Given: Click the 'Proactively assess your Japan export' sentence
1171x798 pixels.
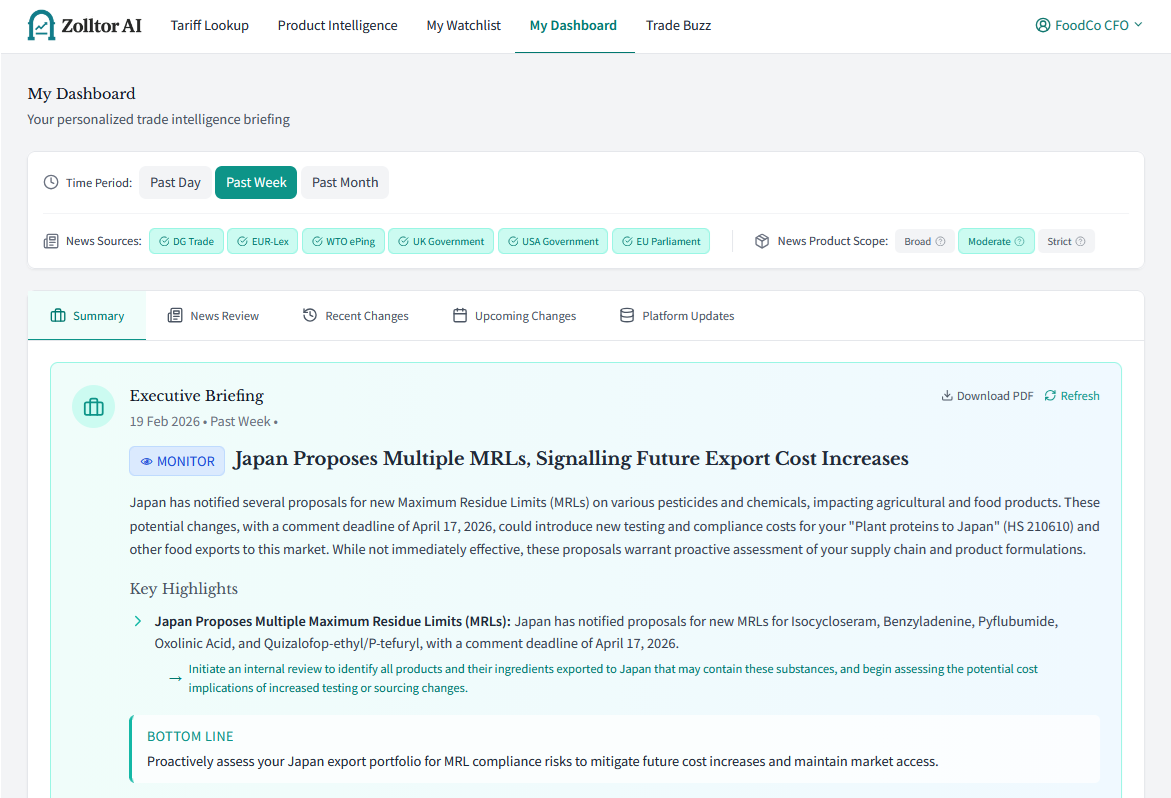Looking at the screenshot, I should 542,761.
